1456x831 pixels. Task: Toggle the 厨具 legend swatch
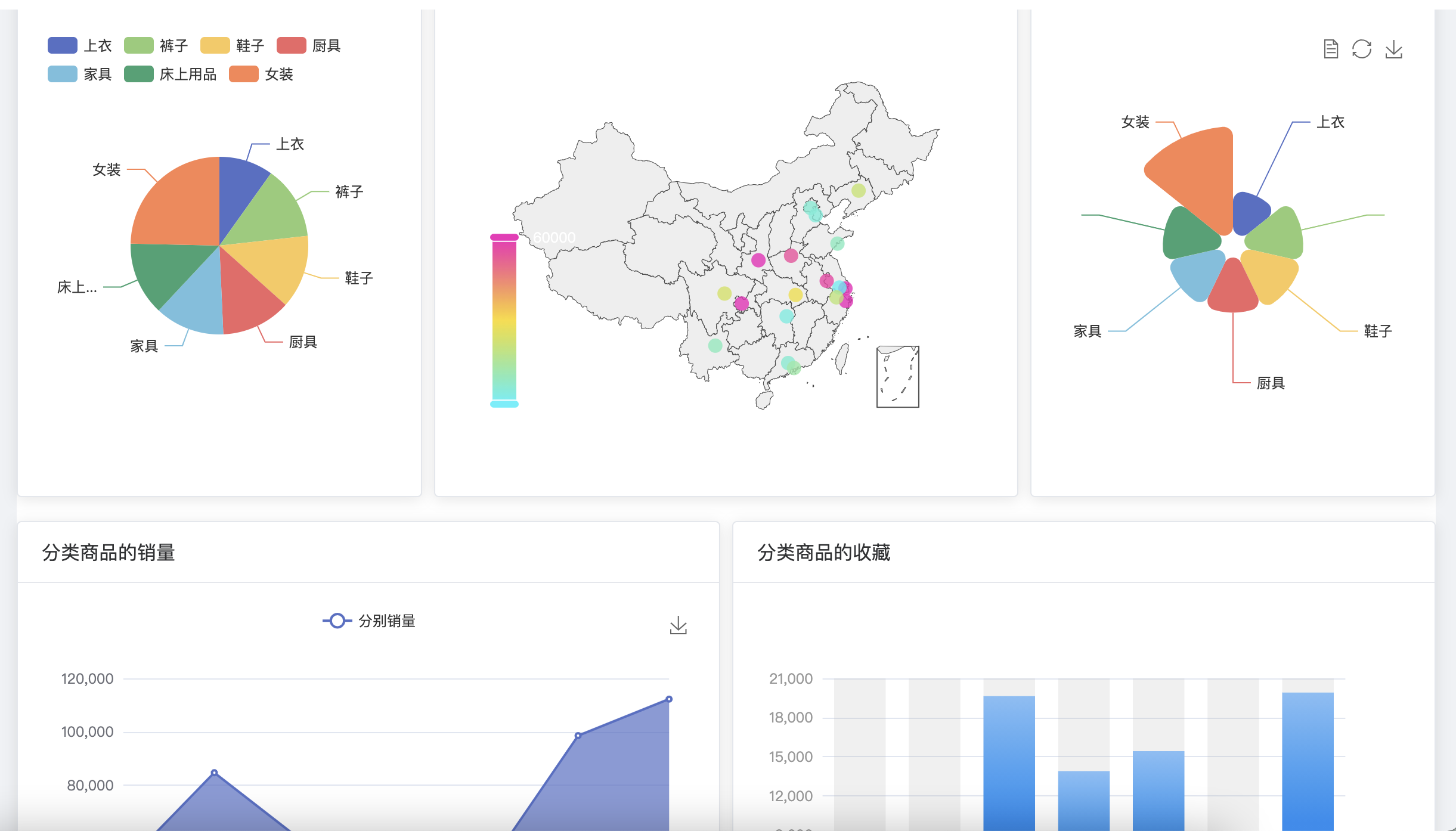(292, 45)
